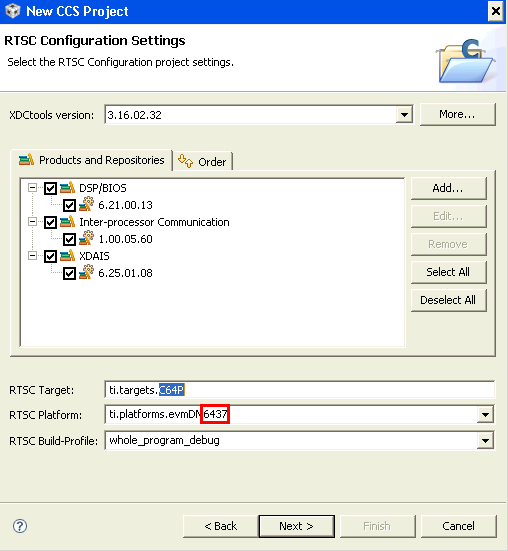Select the 6.25.01.08 version label
The width and height of the screenshot is (508, 551).
tap(125, 273)
